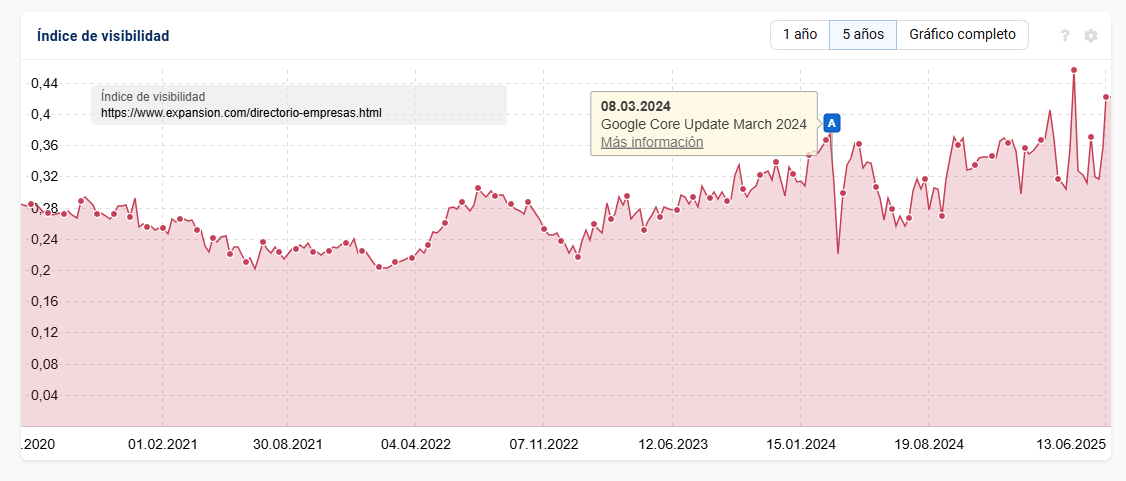The image size is (1126, 481).
Task: Click the blue 'A' event pin marker
Action: [x=832, y=123]
